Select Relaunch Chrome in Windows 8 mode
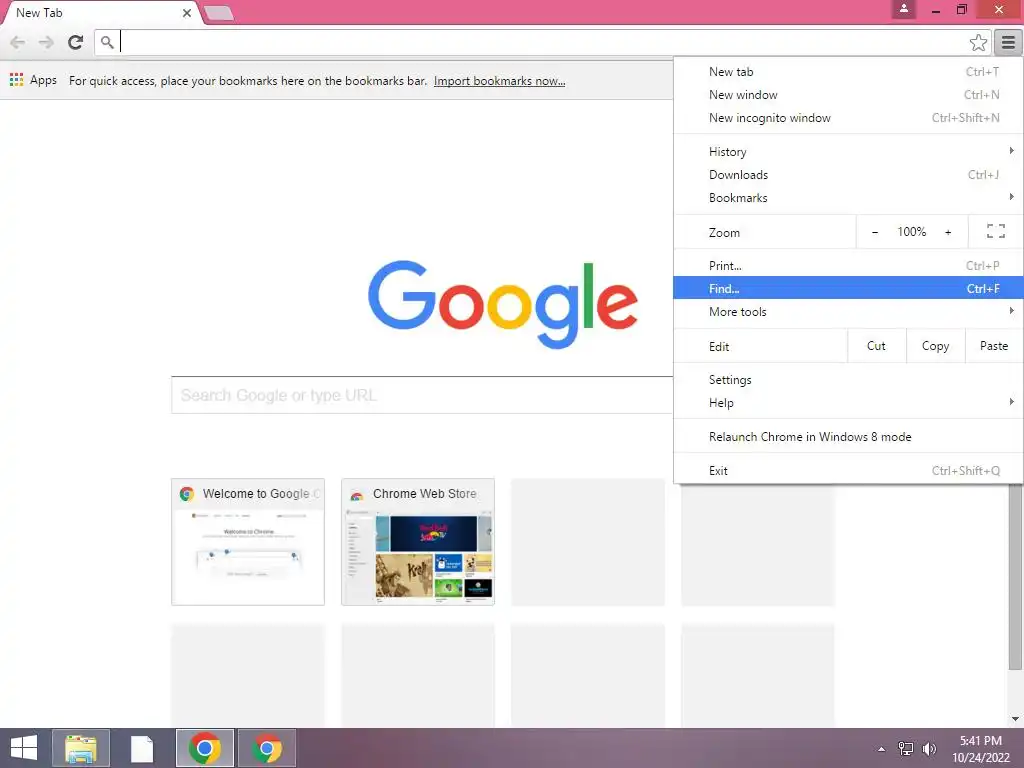The width and height of the screenshot is (1024, 768). point(848,436)
